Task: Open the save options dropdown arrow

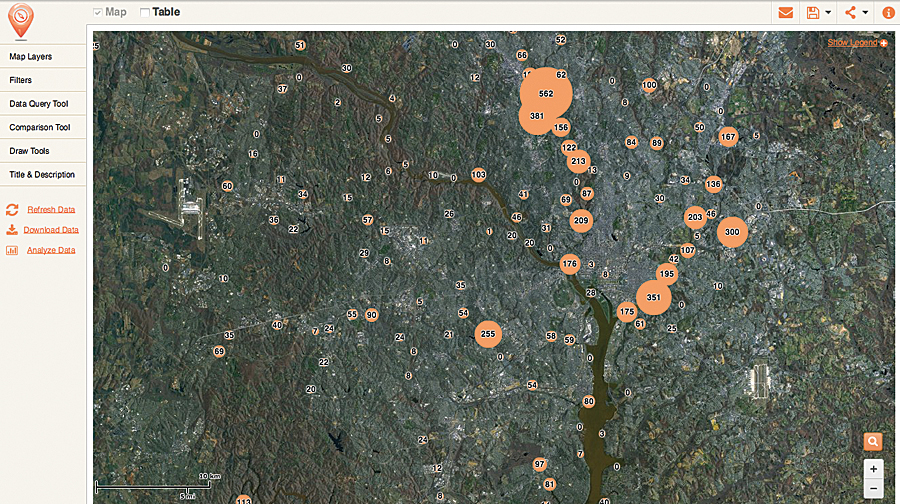Action: pyautogui.click(x=828, y=13)
